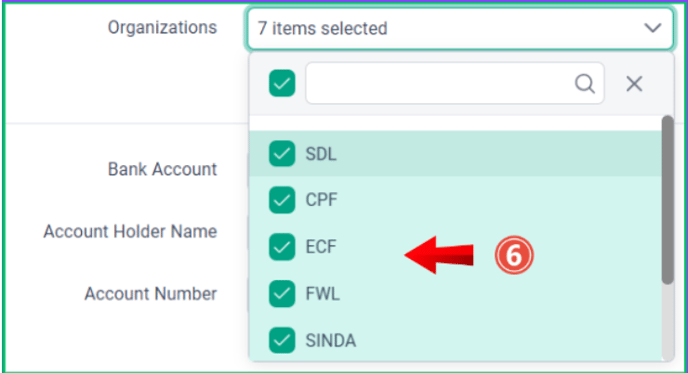Viewport: 688px width, 373px height.
Task: Click the magnifier search icon
Action: tap(584, 83)
